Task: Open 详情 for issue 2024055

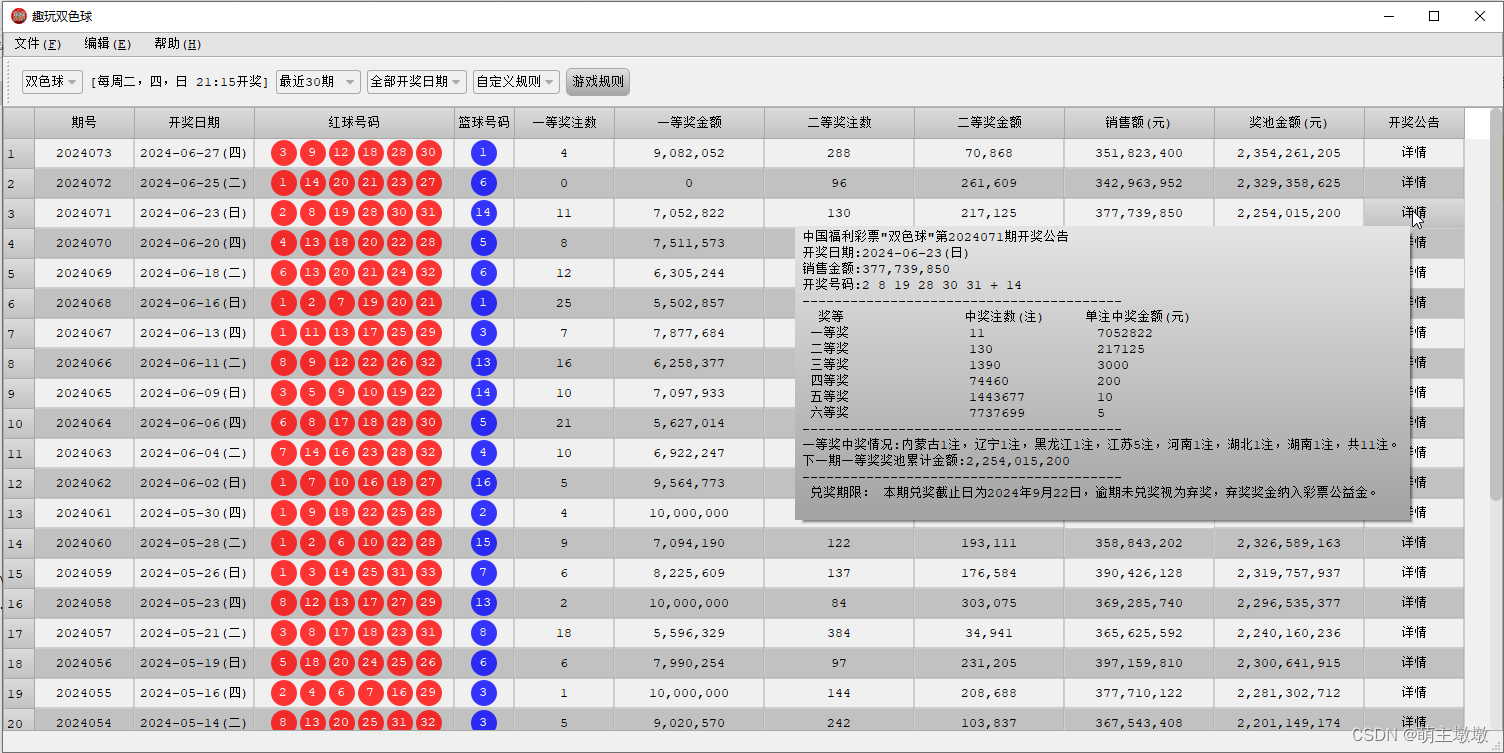Action: (x=1414, y=693)
